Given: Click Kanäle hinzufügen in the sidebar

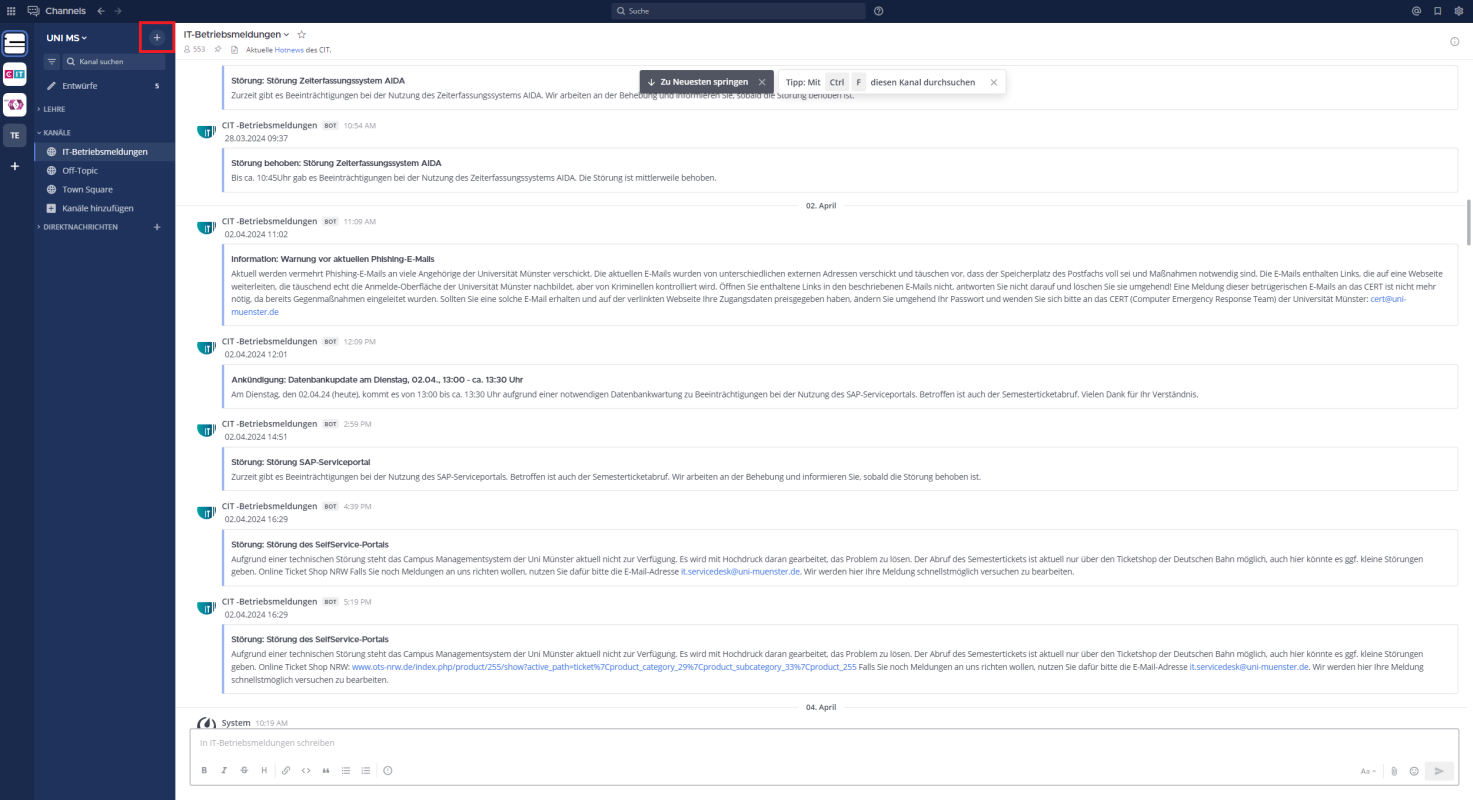Looking at the screenshot, I should point(105,208).
